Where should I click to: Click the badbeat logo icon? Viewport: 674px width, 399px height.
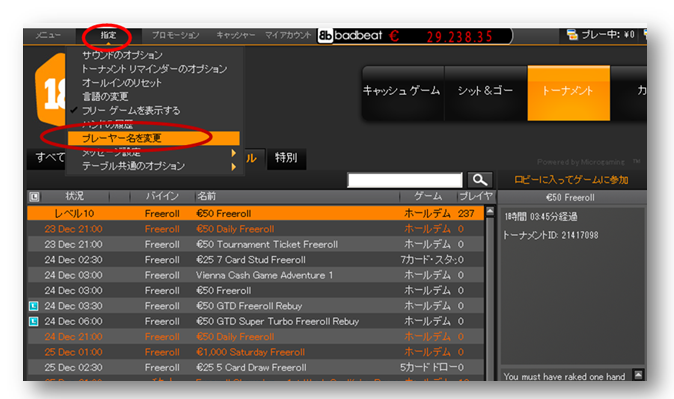(325, 36)
